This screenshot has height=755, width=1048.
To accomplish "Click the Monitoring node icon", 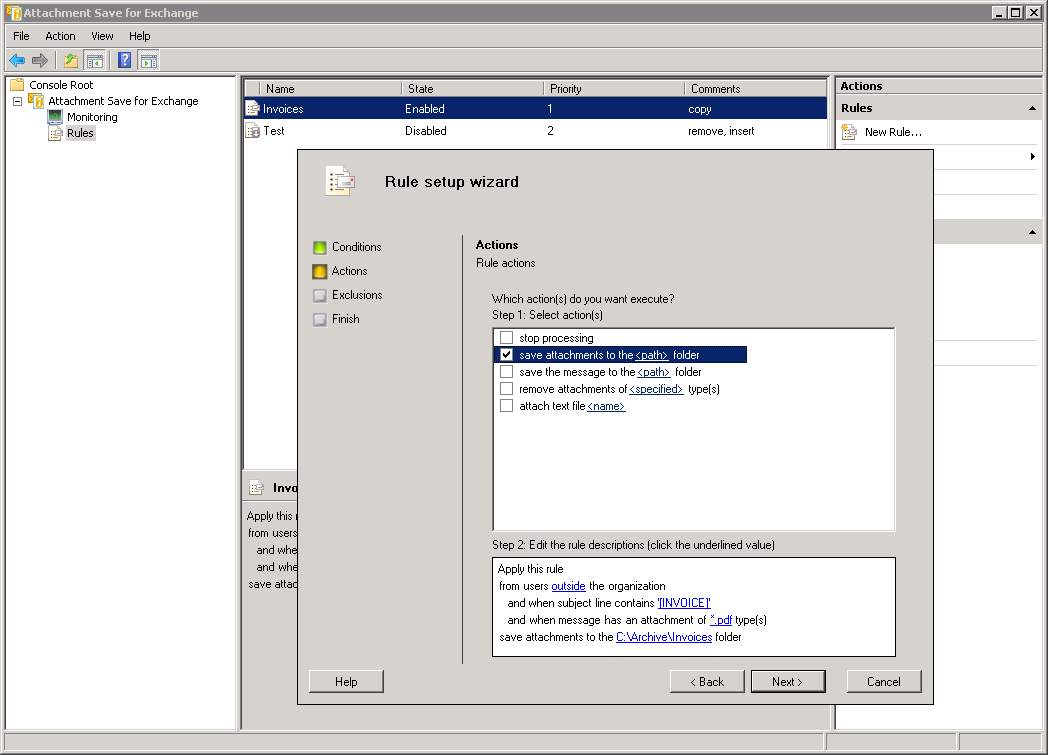I will pos(55,117).
